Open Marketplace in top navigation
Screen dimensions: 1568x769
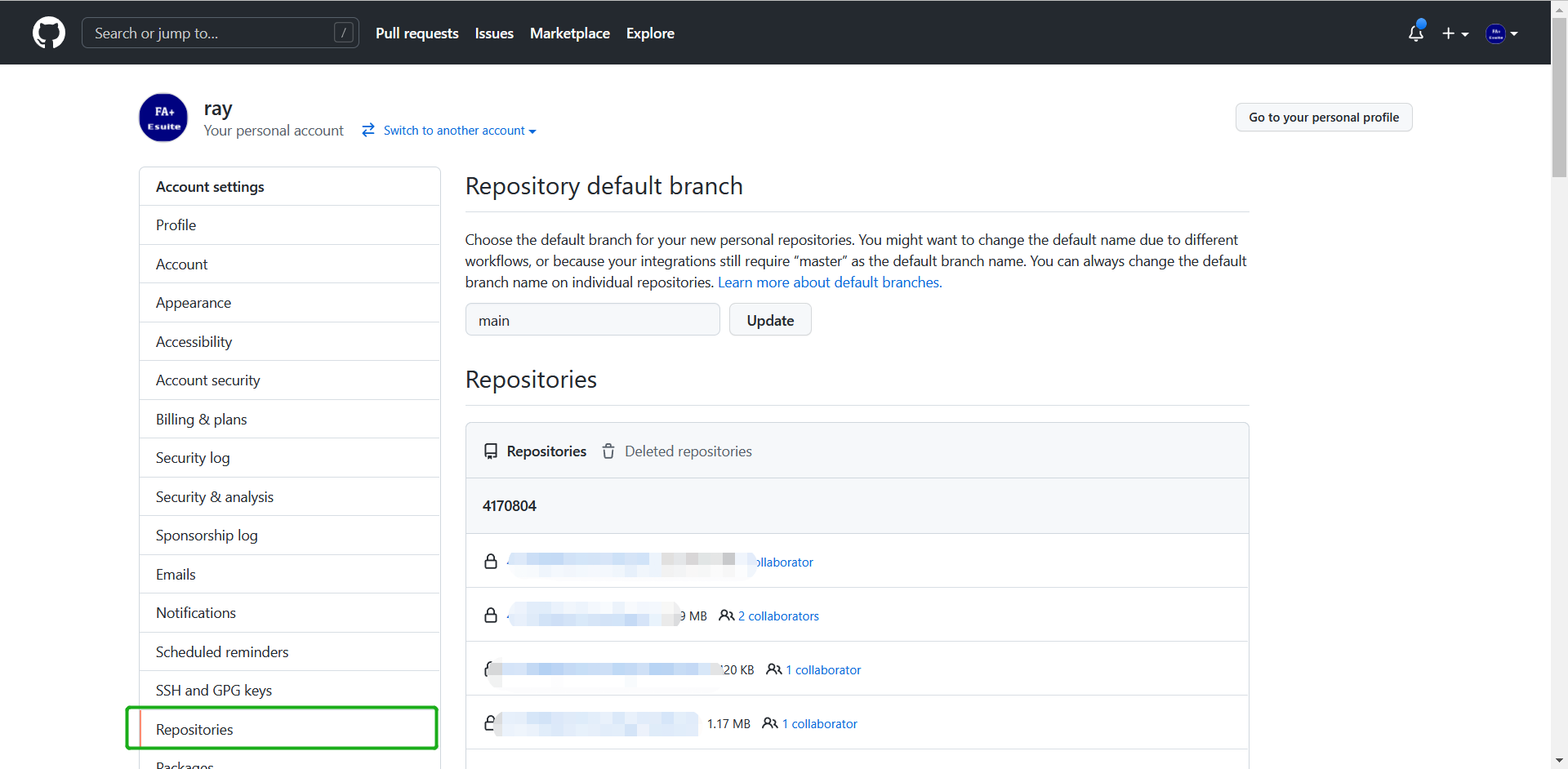pyautogui.click(x=570, y=33)
